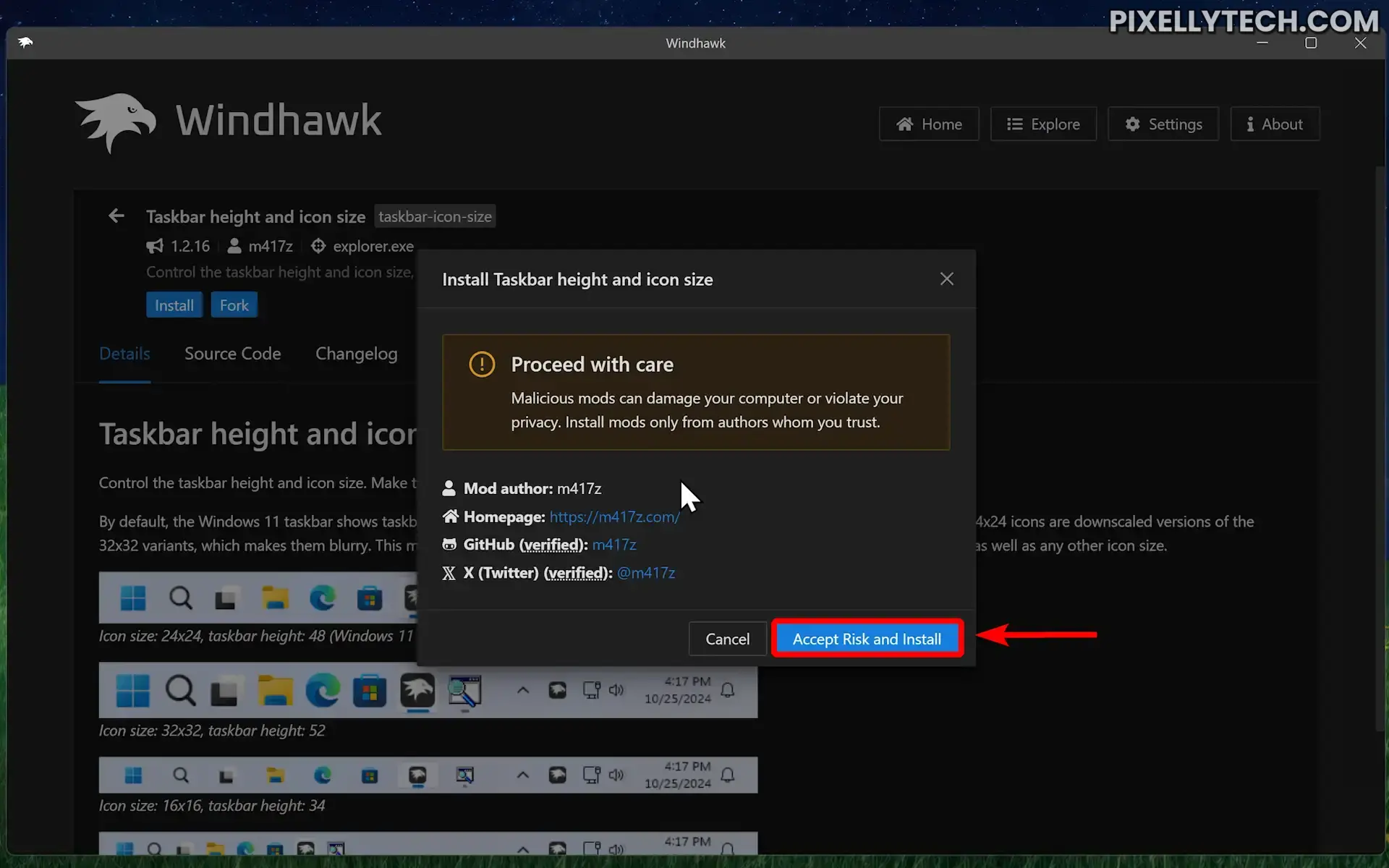
Task: Click the 32x32 taskbar preview image
Action: coord(428,690)
